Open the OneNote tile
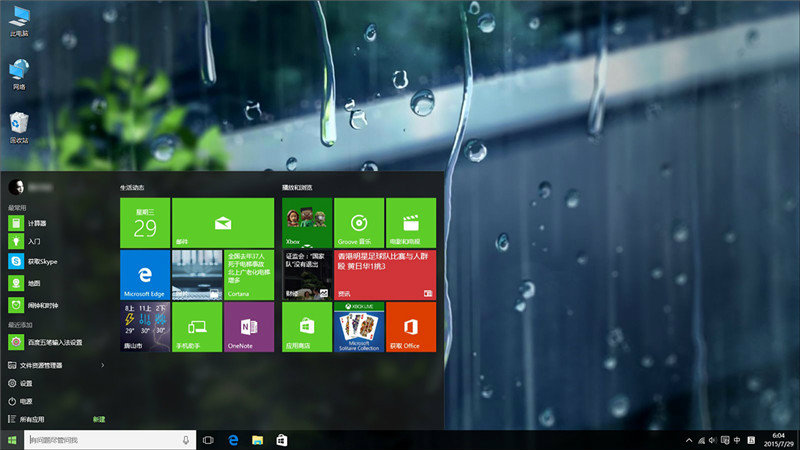 tap(248, 327)
